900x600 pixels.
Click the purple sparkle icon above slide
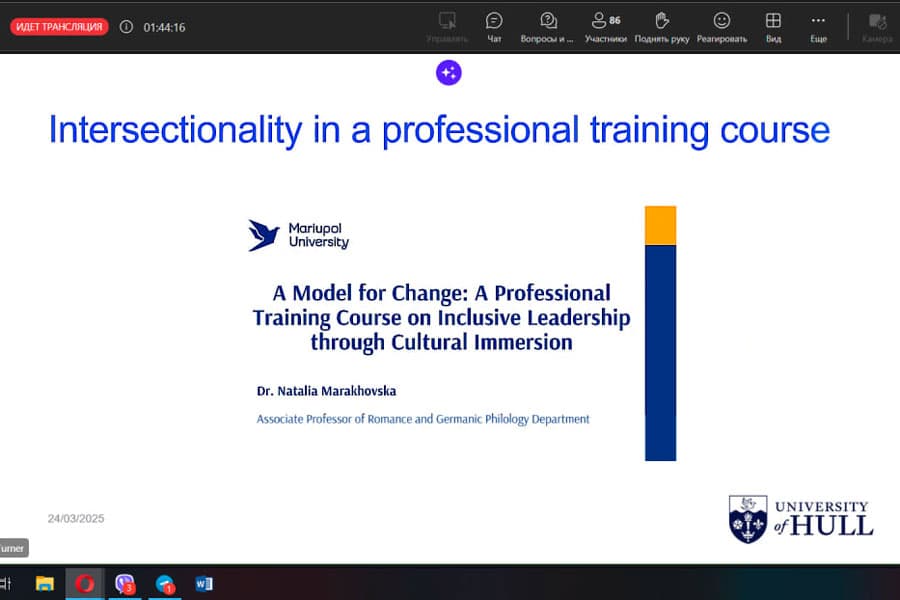coord(449,72)
